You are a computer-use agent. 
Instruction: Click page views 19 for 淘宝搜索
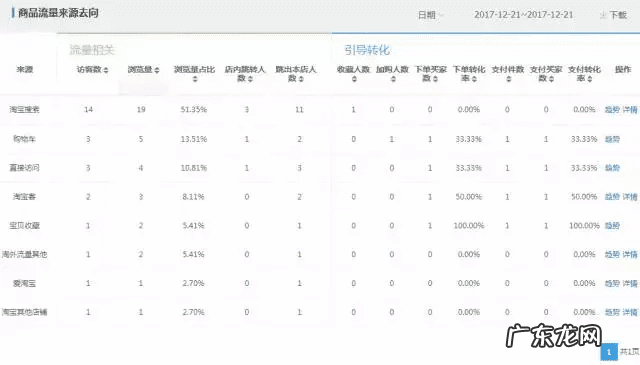141,109
